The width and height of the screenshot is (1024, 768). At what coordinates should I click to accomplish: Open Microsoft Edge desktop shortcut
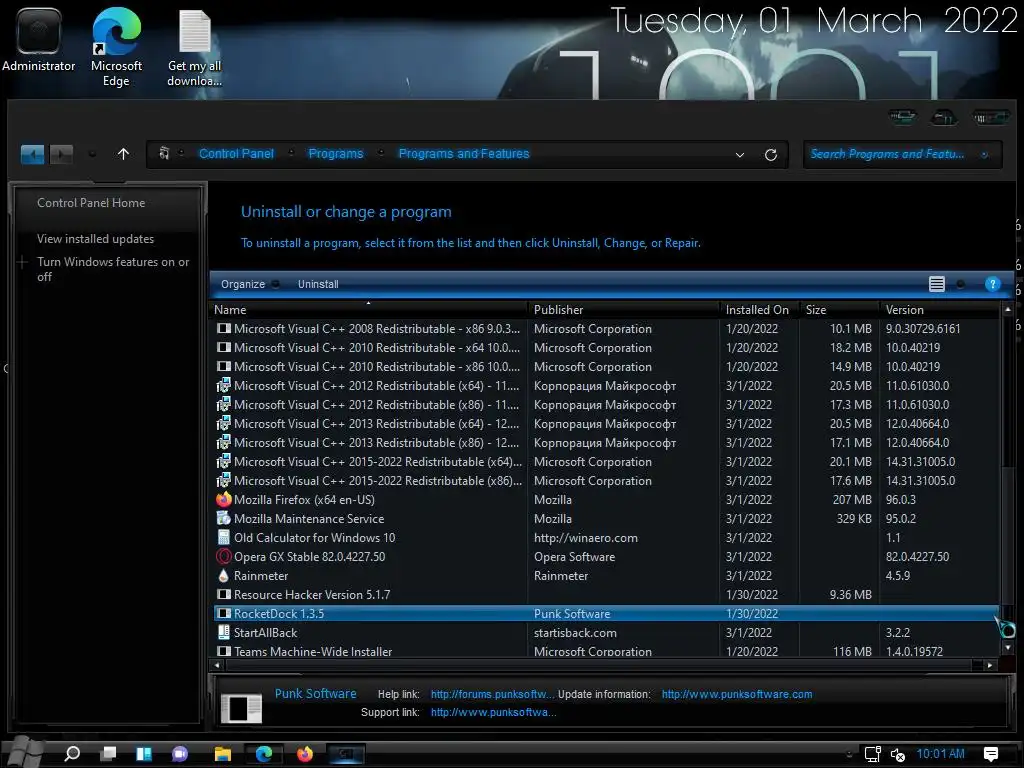pyautogui.click(x=116, y=47)
